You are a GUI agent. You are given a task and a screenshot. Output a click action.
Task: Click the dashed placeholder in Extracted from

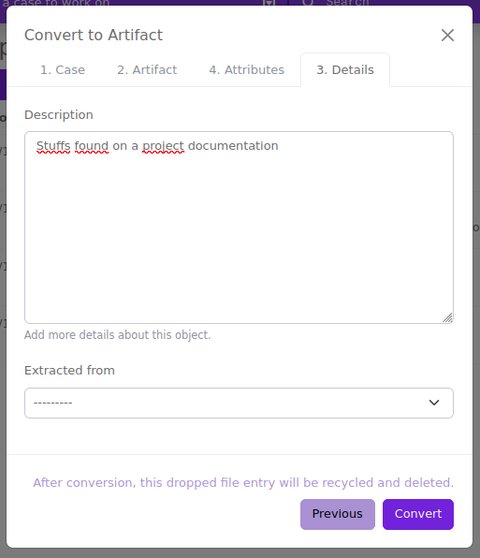click(x=53, y=403)
